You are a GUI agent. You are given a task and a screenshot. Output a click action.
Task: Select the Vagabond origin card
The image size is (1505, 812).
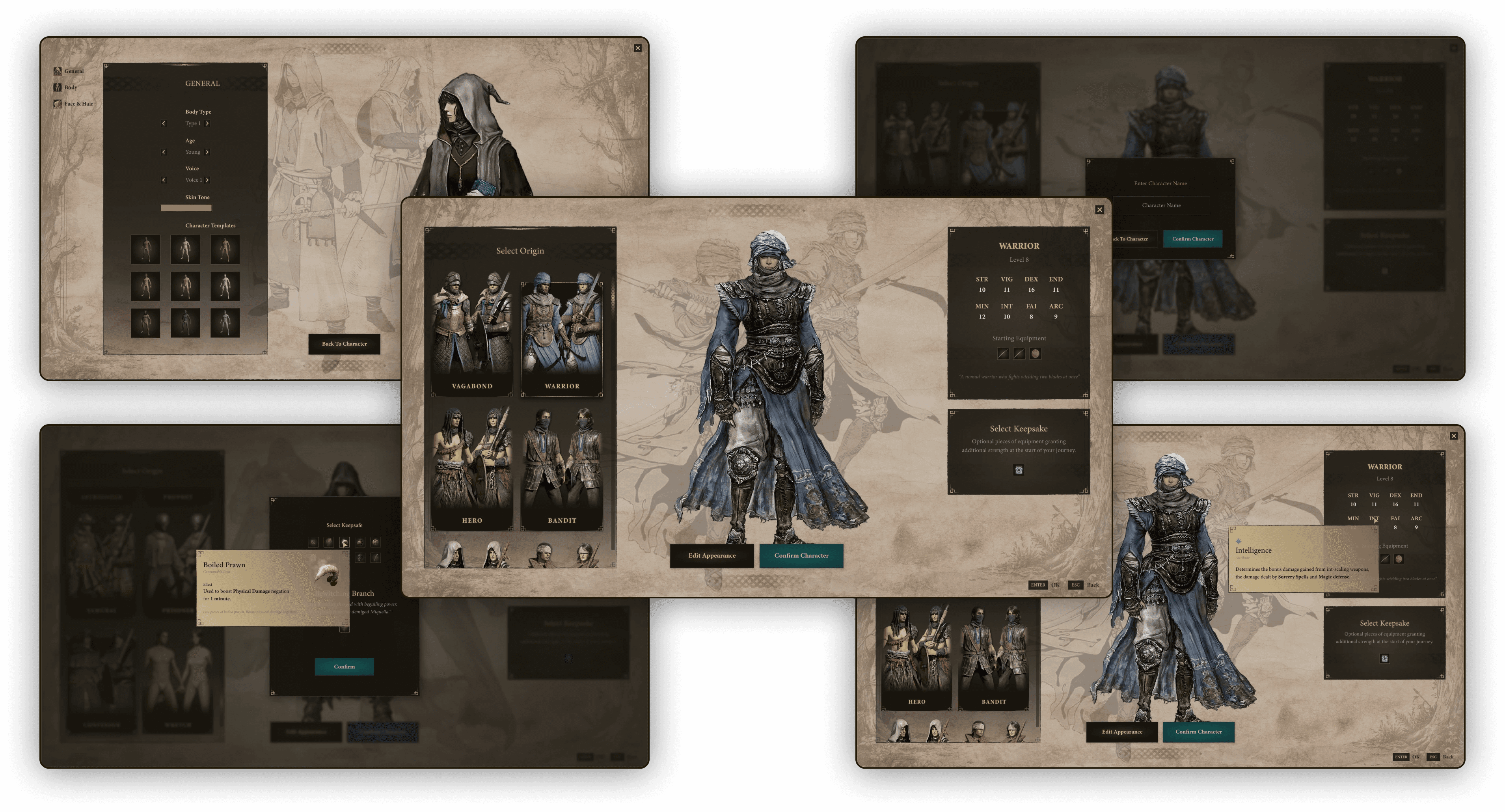pos(472,333)
